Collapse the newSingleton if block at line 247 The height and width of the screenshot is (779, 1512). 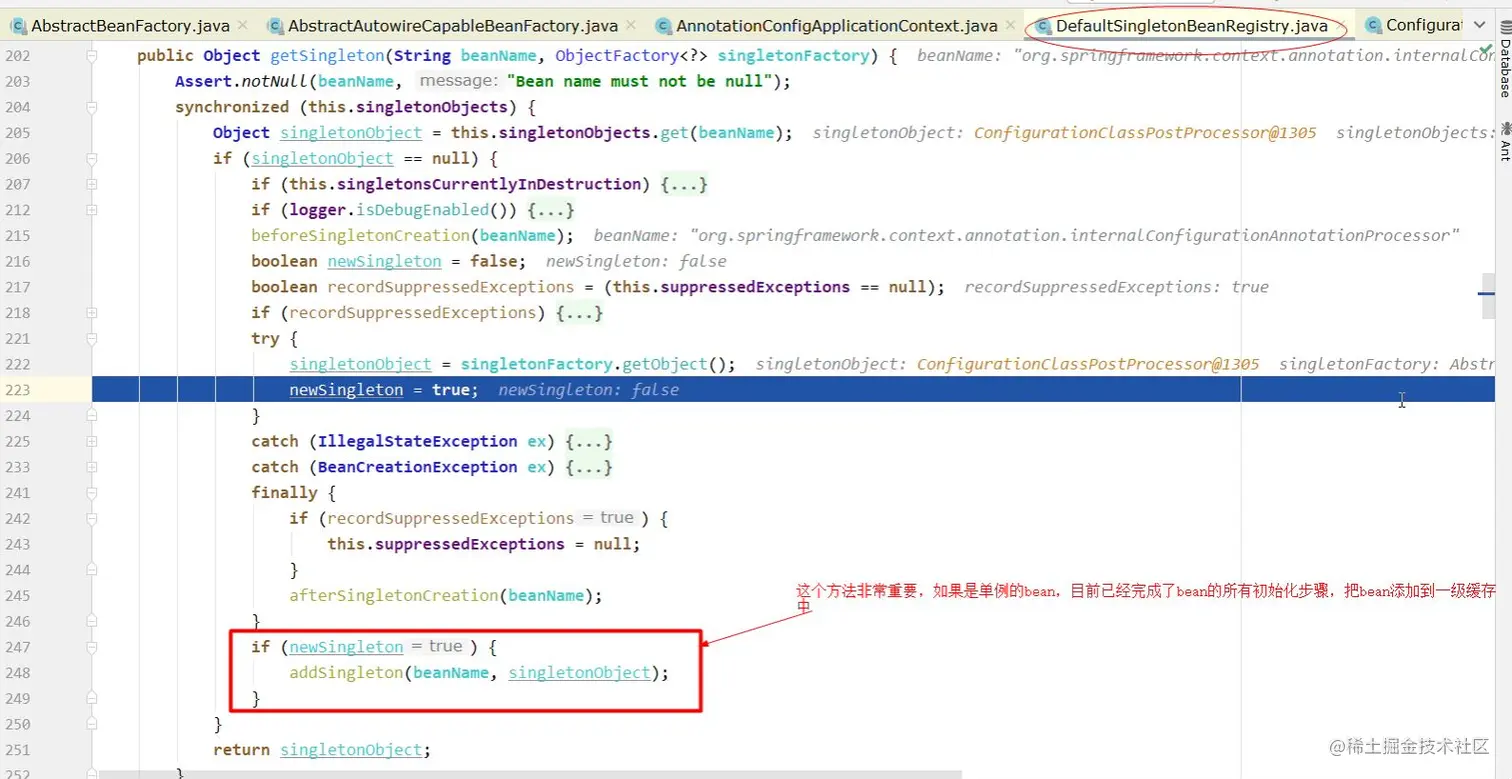click(92, 647)
